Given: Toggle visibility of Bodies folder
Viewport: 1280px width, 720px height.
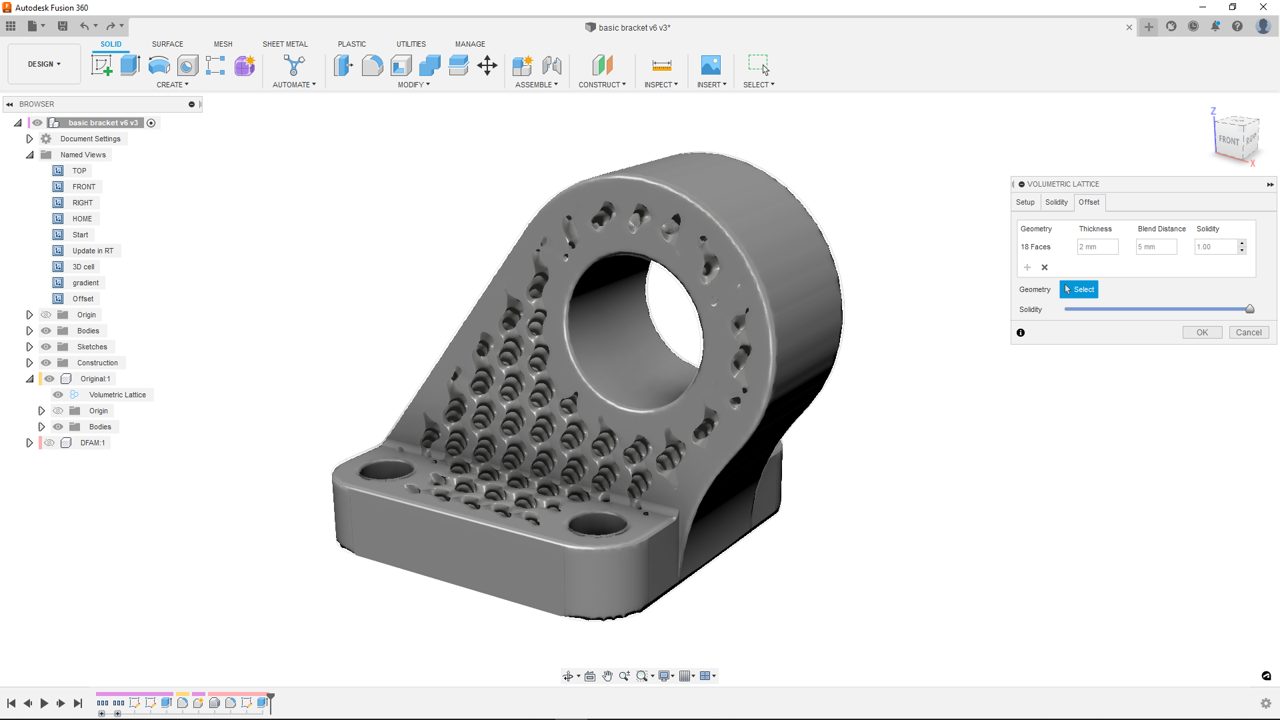Looking at the screenshot, I should coord(46,331).
